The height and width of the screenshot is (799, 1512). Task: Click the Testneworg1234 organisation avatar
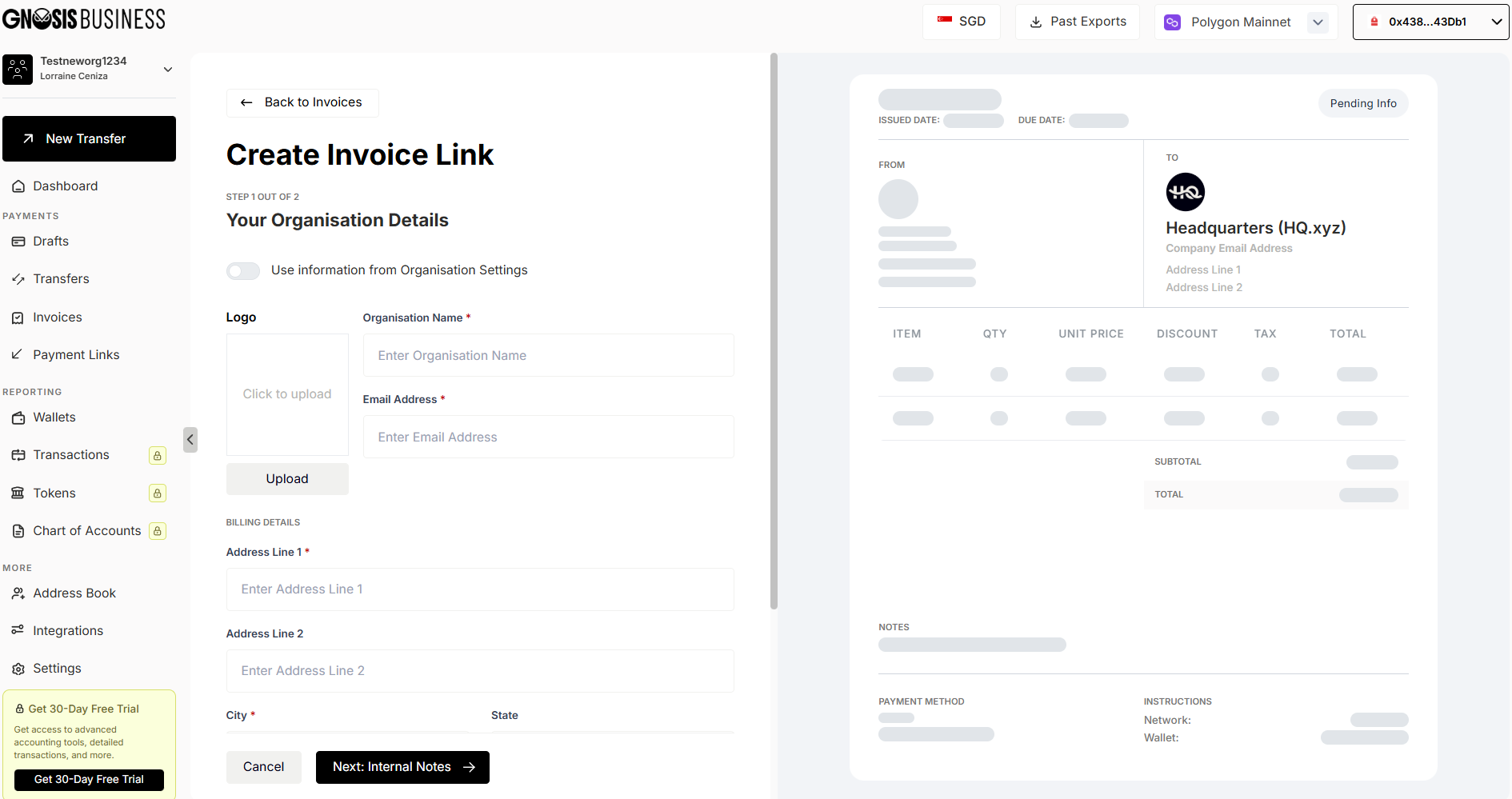(18, 70)
